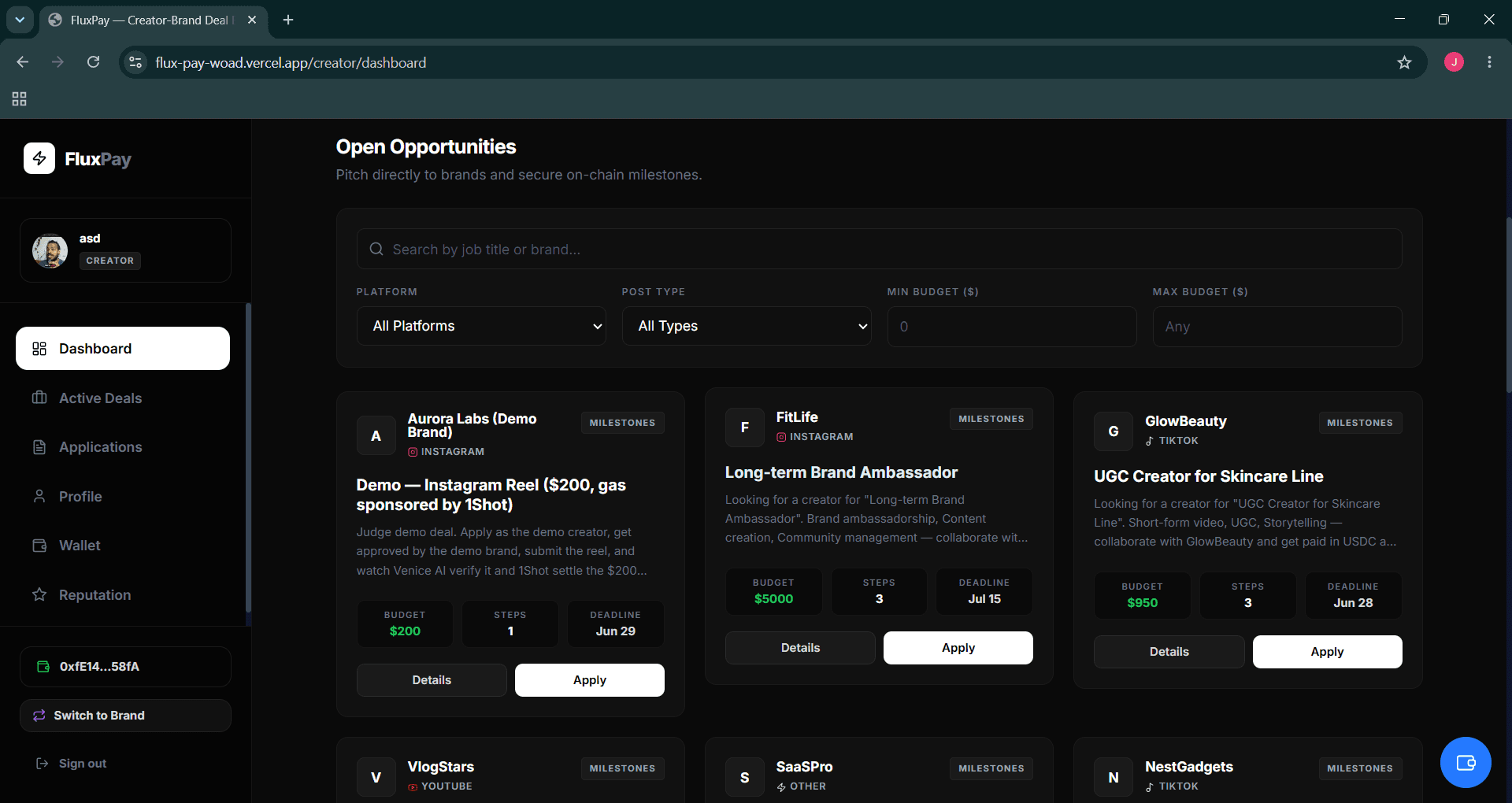
Task: Click Milestones badge on FitLife card
Action: (x=991, y=419)
